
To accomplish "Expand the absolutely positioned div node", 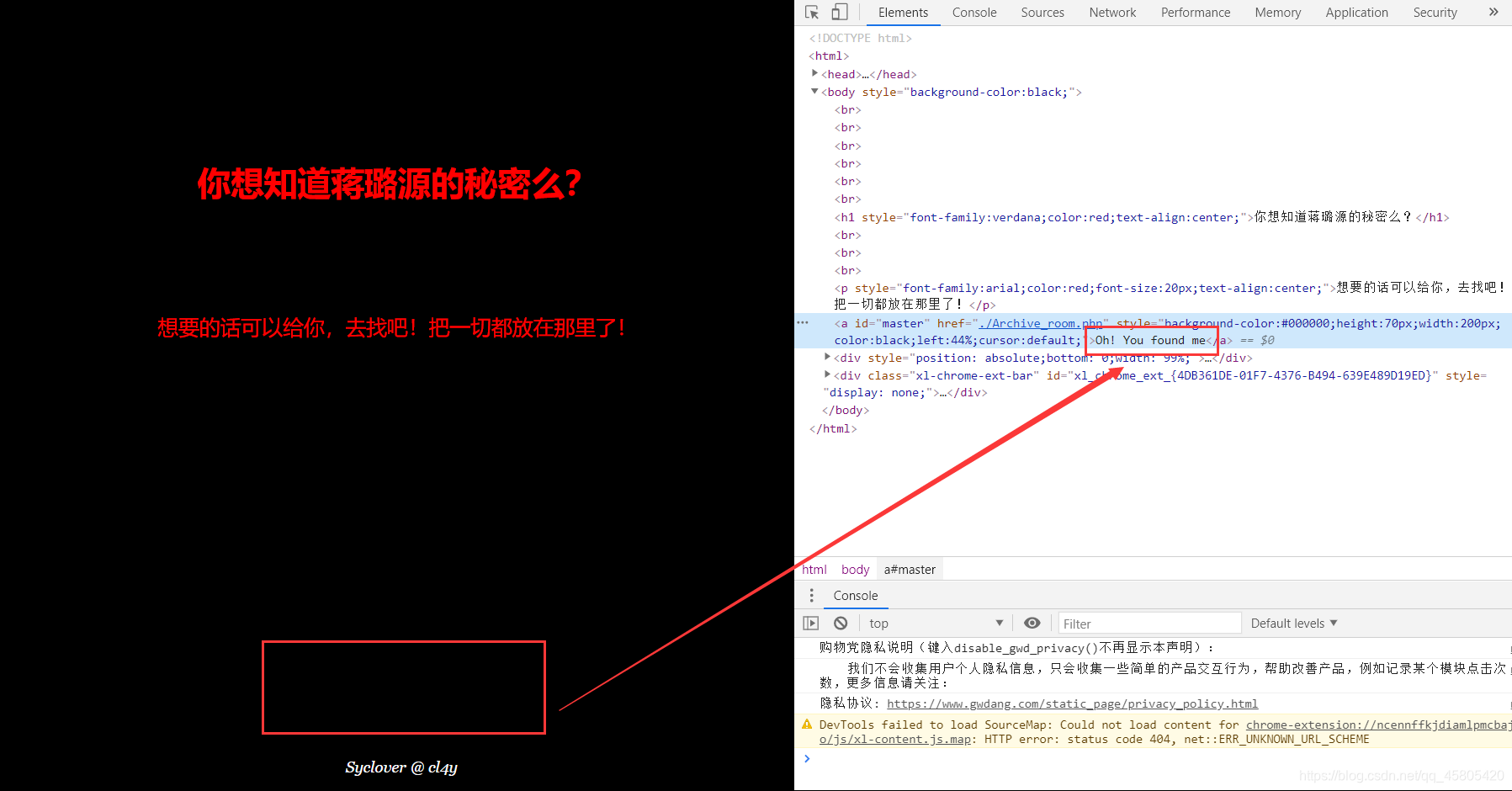I will point(827,358).
